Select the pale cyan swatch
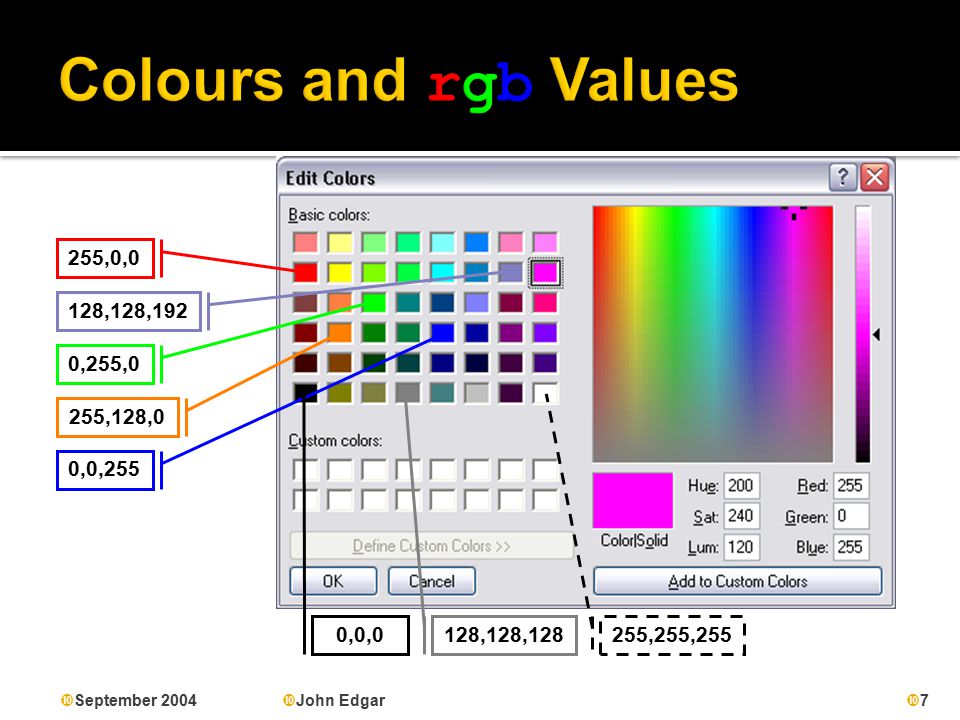Screen dimensions: 960x720 point(443,242)
